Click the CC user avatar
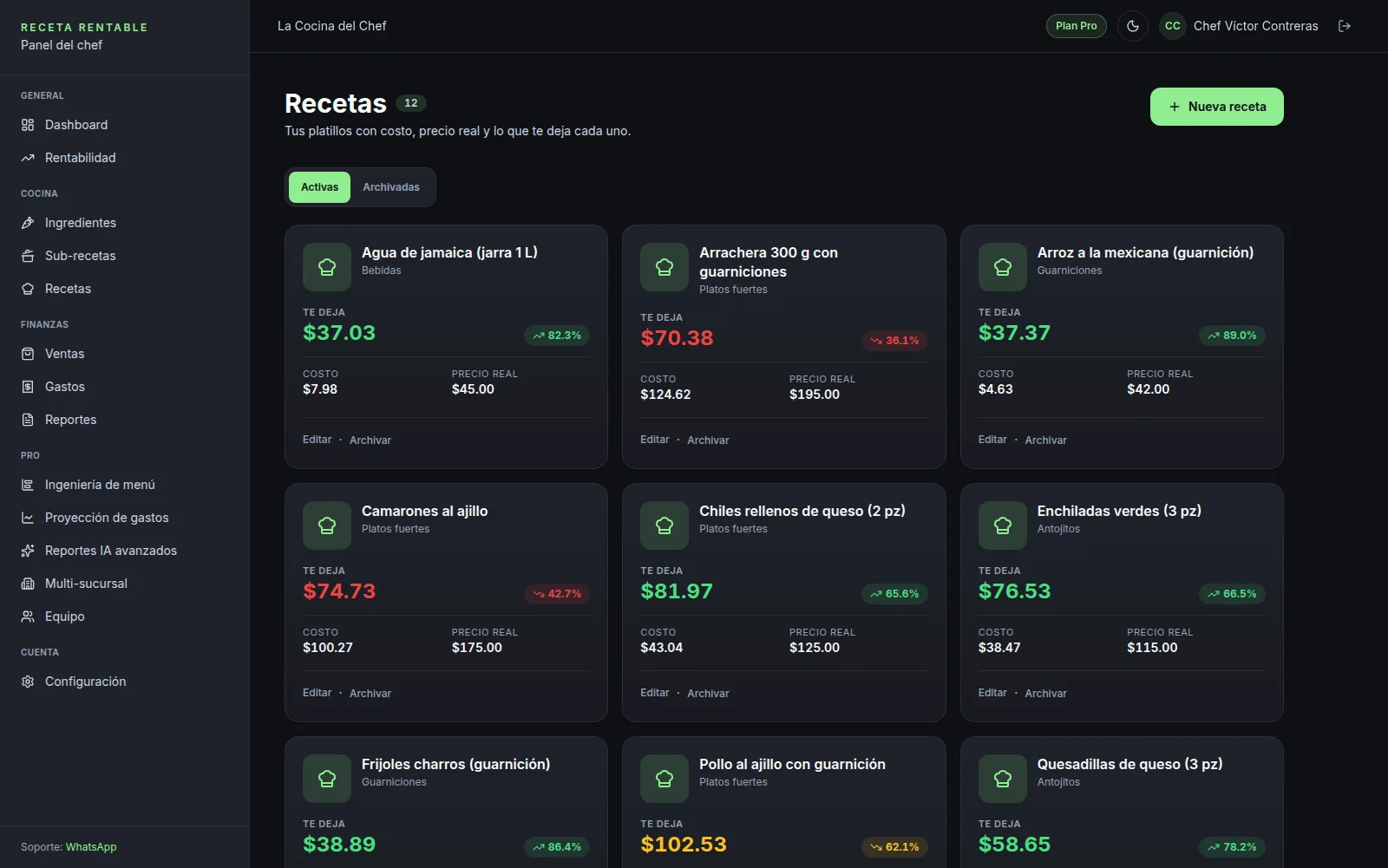 [1173, 26]
